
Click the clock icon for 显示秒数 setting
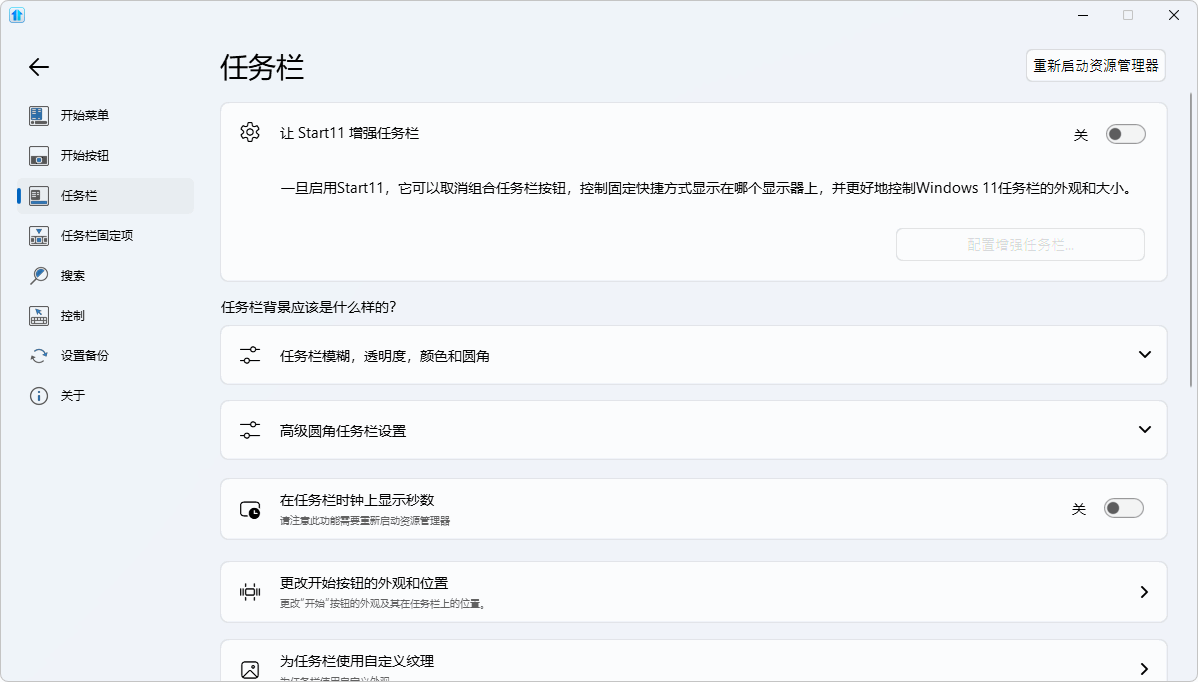tap(250, 508)
